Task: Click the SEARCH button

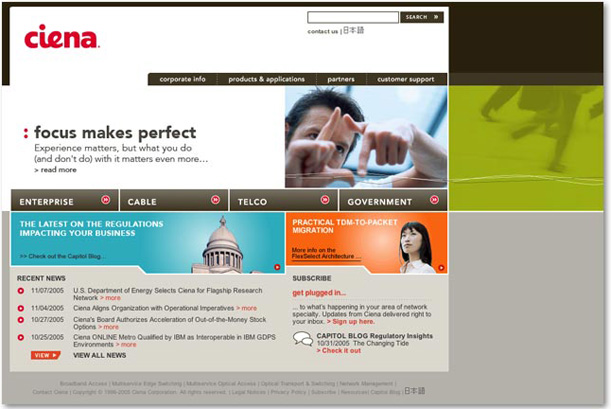Action: 422,17
